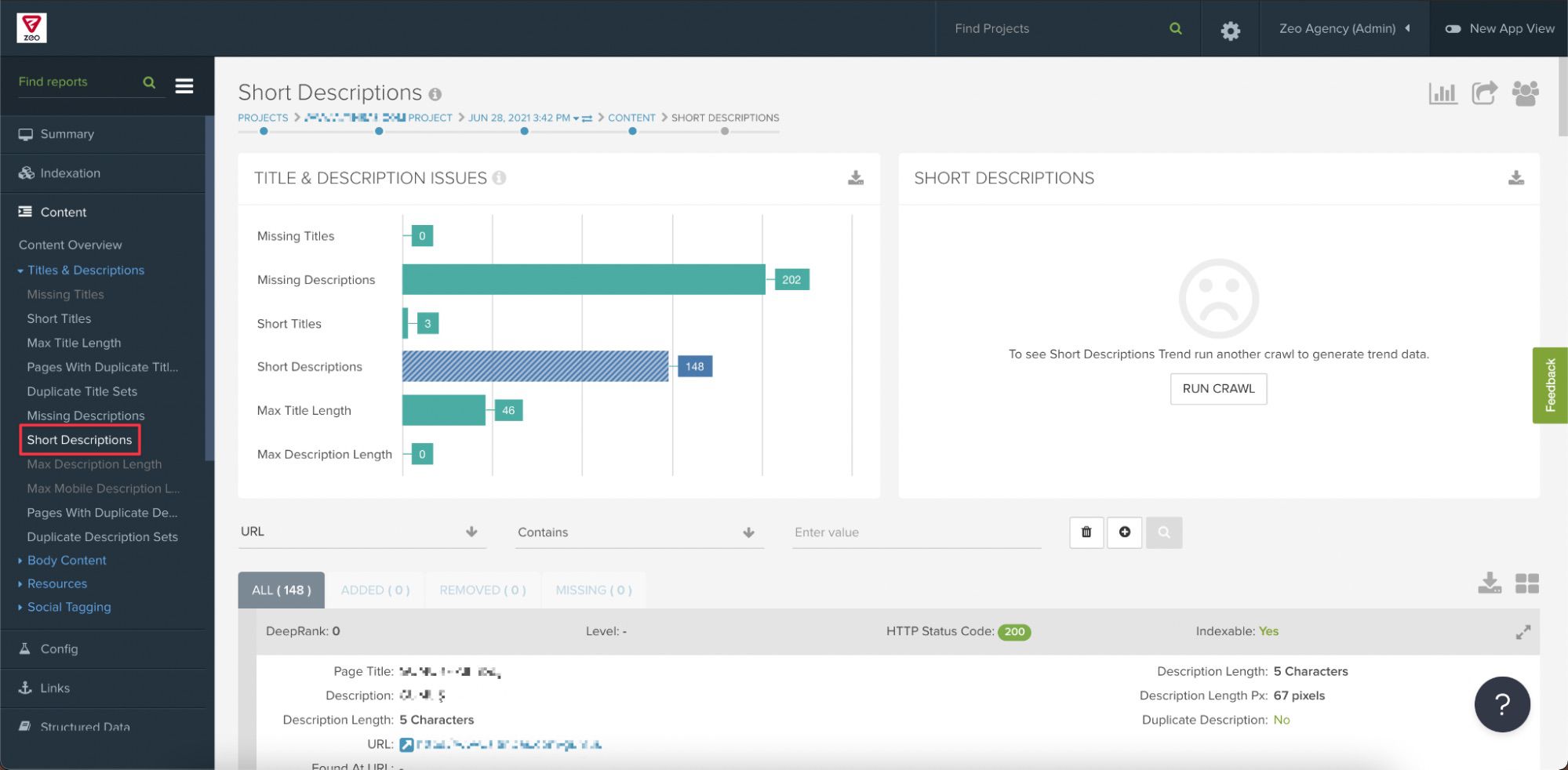Select the ADDED (0) tab
Screen dimensions: 1568x770
pos(375,590)
